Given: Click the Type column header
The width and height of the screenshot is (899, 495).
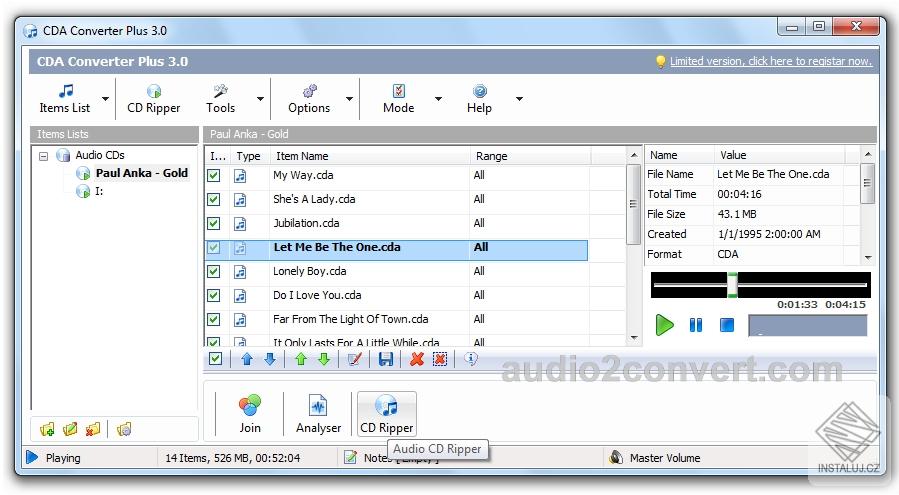Looking at the screenshot, I should tap(248, 156).
